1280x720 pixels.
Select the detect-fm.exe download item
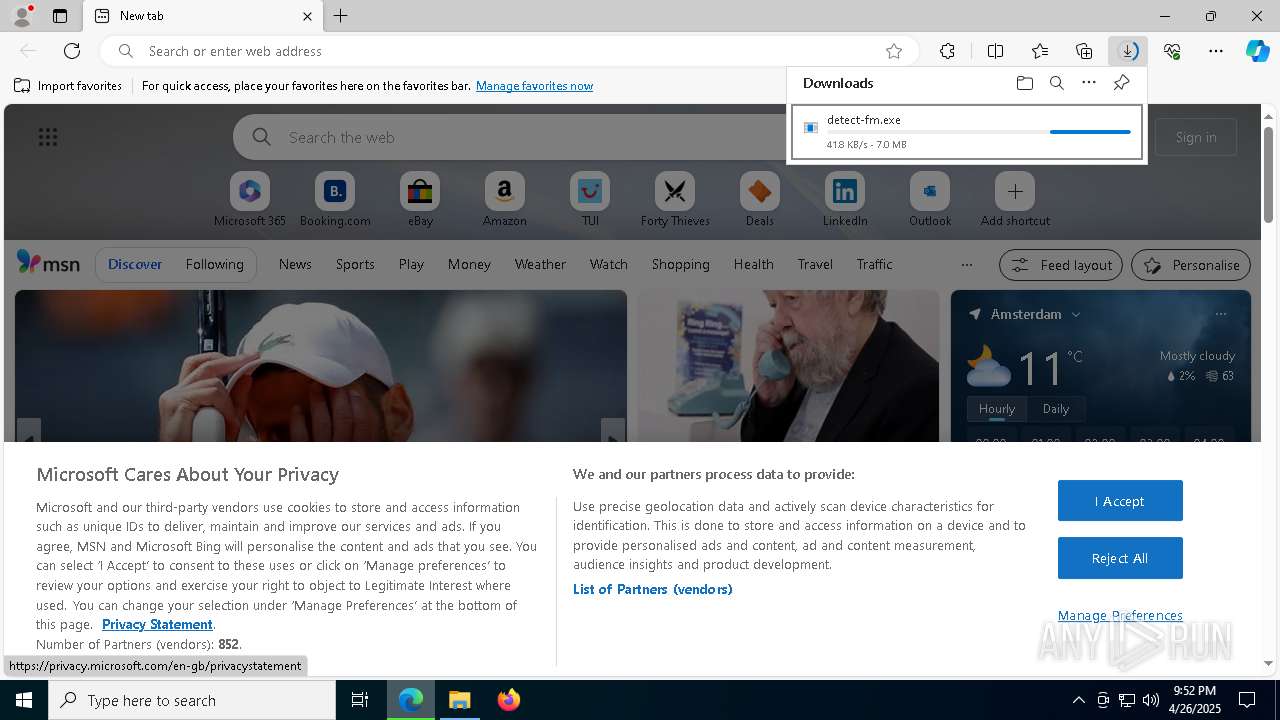967,132
